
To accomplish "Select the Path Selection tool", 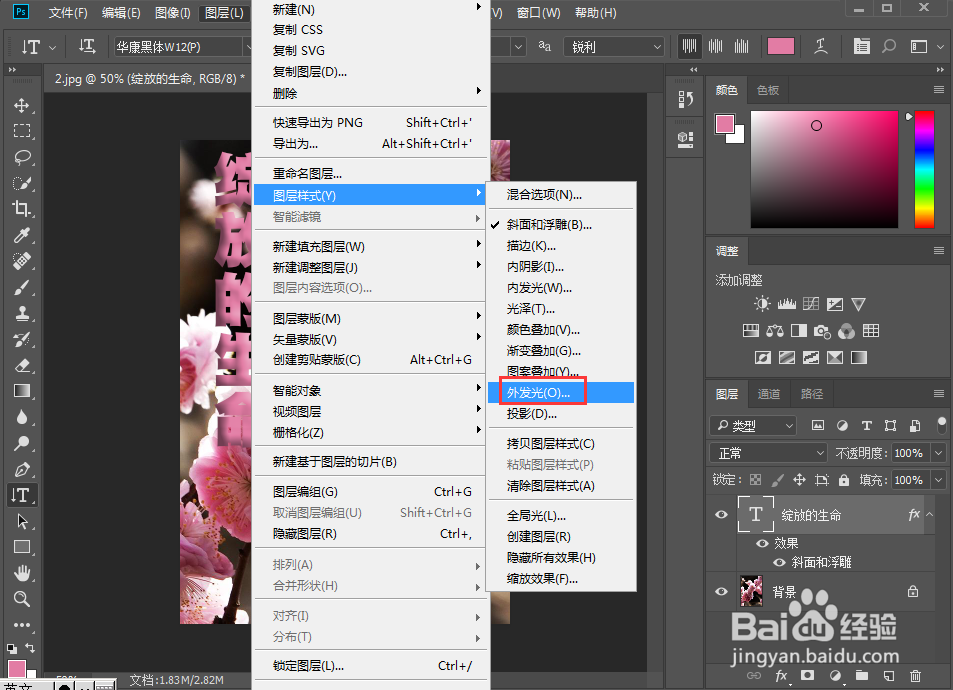I will 22,522.
